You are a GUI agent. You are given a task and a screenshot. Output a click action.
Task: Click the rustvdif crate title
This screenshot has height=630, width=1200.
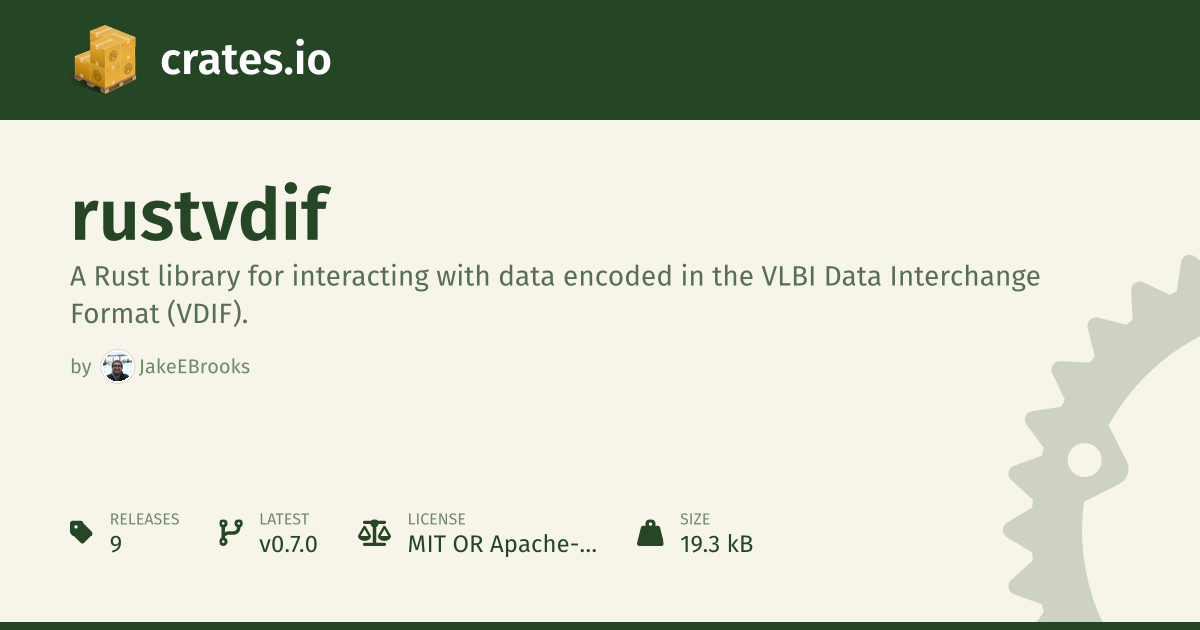(199, 214)
